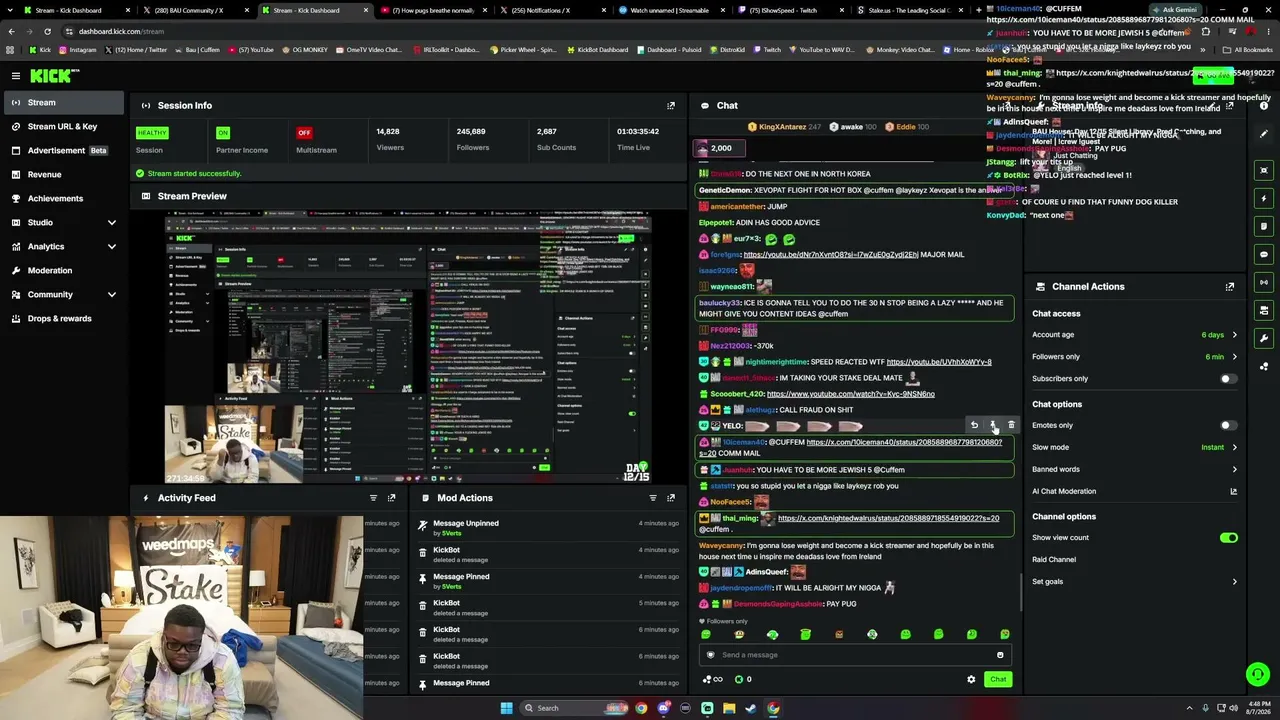Go to Advertisement Beta page
This screenshot has height=720, width=1280.
click(62, 150)
